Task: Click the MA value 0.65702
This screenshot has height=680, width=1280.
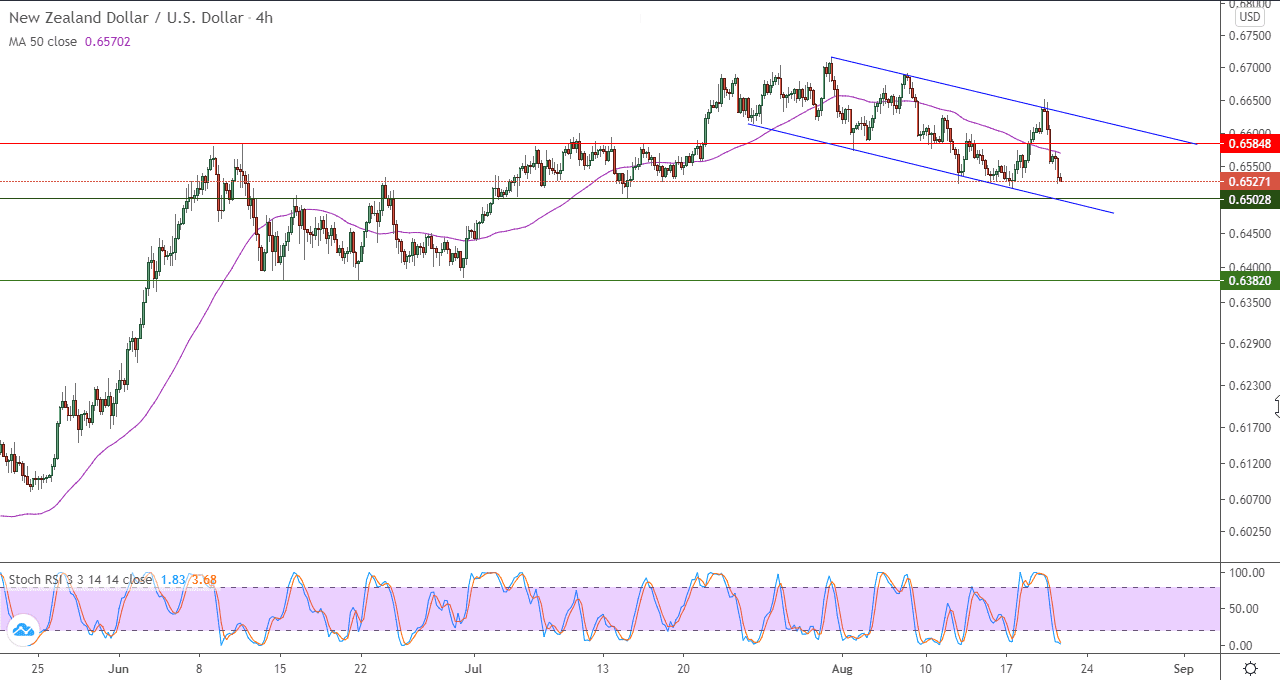Action: click(x=108, y=42)
